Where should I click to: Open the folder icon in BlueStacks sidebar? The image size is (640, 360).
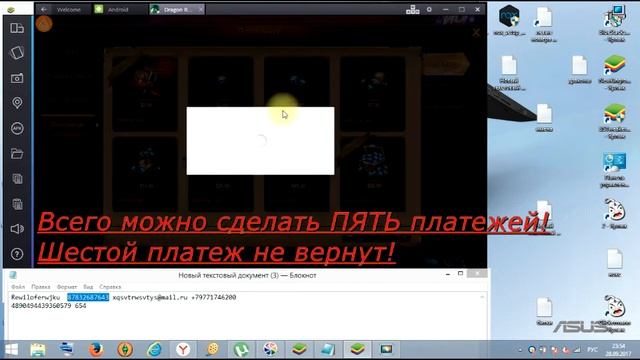tap(17, 154)
